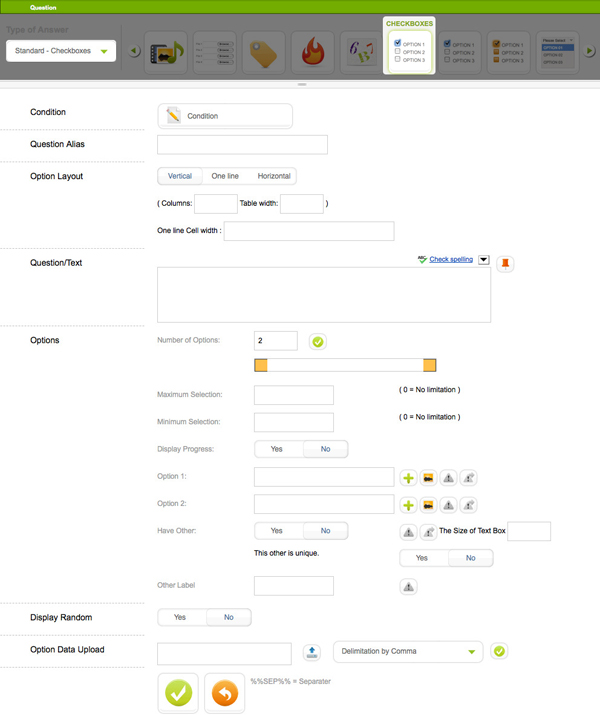Click the upload arrow icon for Option Data Upload
This screenshot has height=716, width=600.
pyautogui.click(x=311, y=653)
